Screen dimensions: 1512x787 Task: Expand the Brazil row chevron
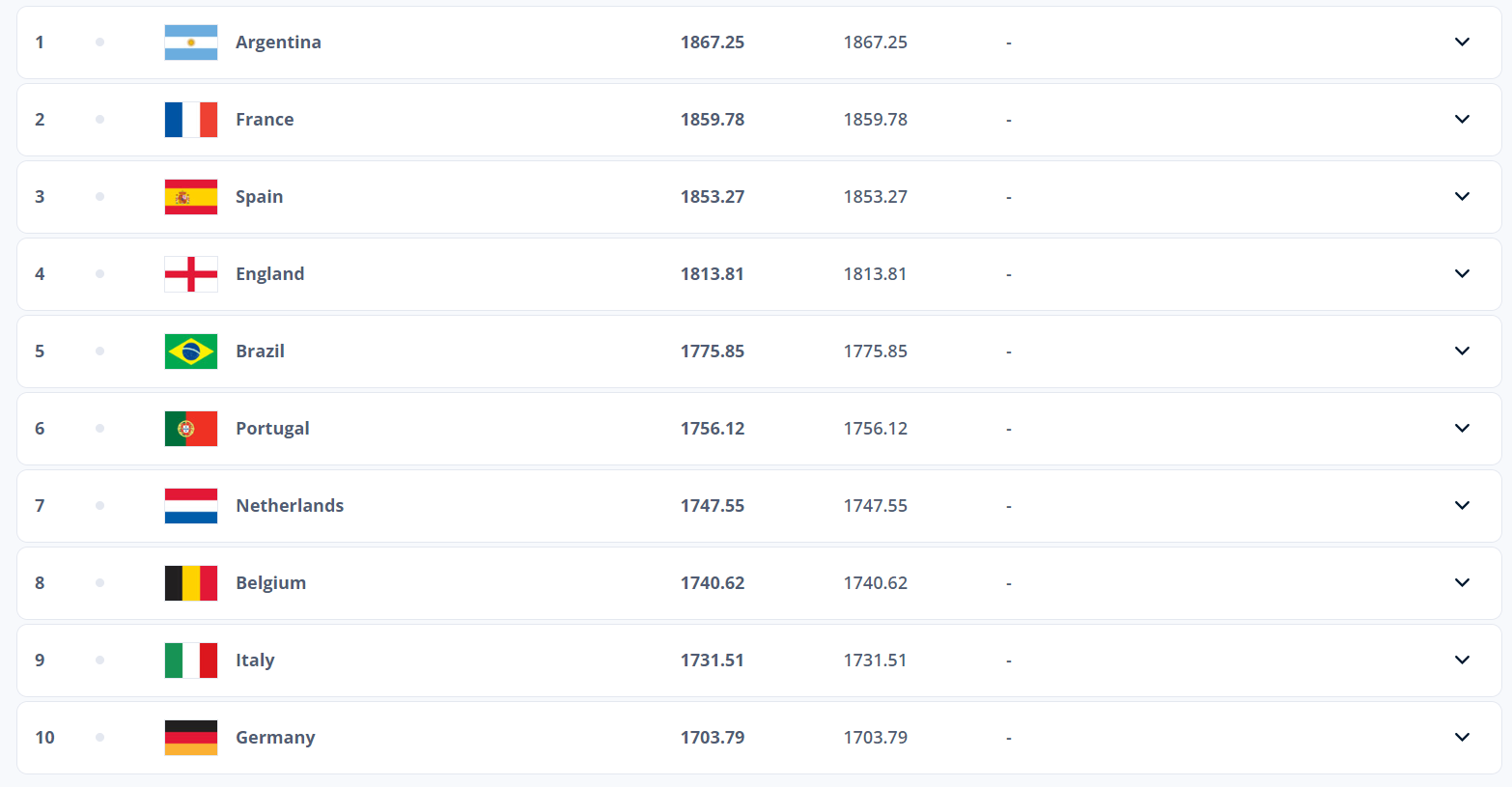(1462, 351)
